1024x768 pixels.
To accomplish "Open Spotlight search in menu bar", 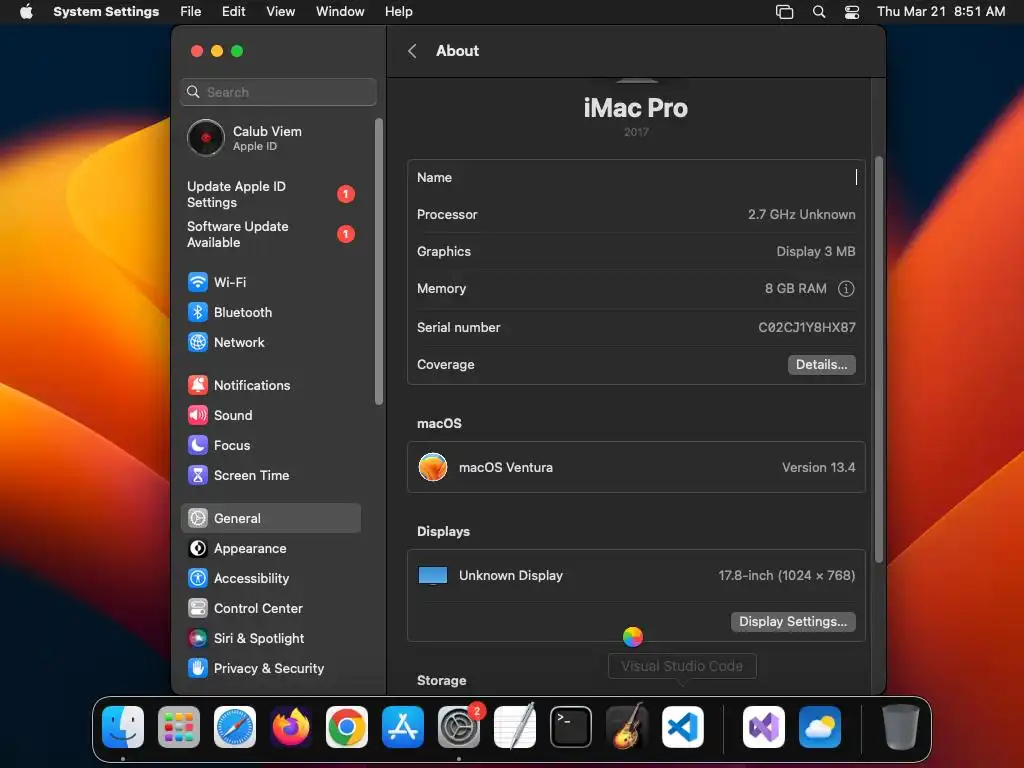I will tap(819, 12).
